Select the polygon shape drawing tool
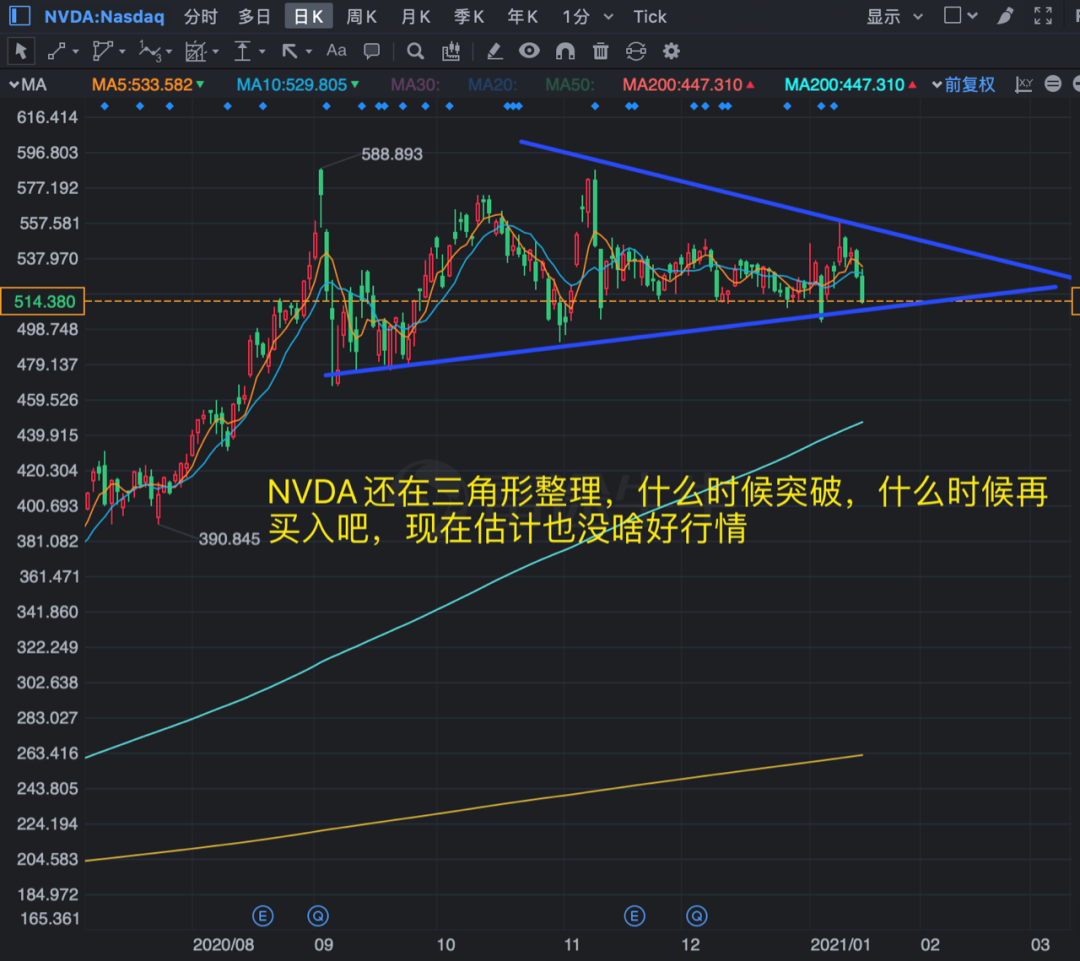Viewport: 1080px width, 961px height. tap(102, 51)
